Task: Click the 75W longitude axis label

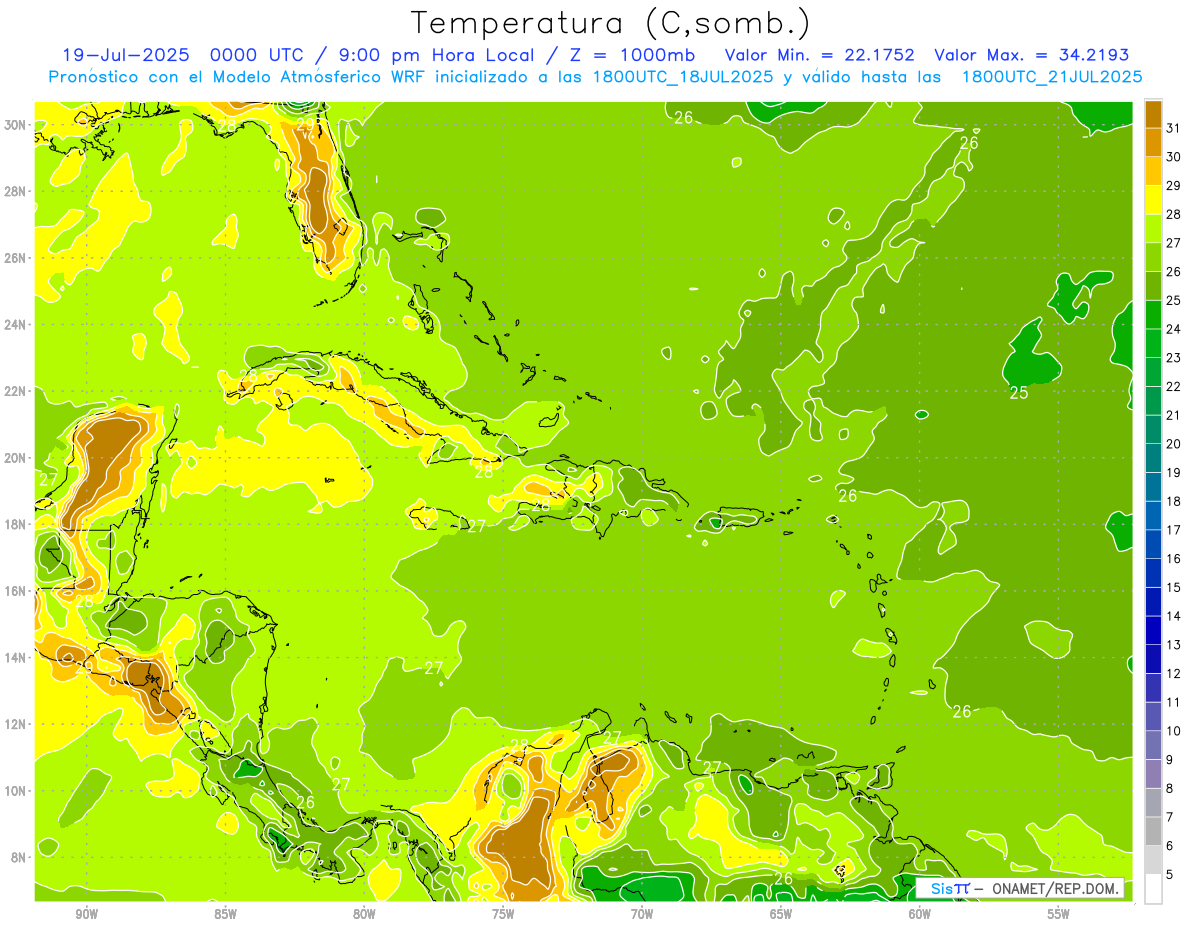Action: [503, 915]
